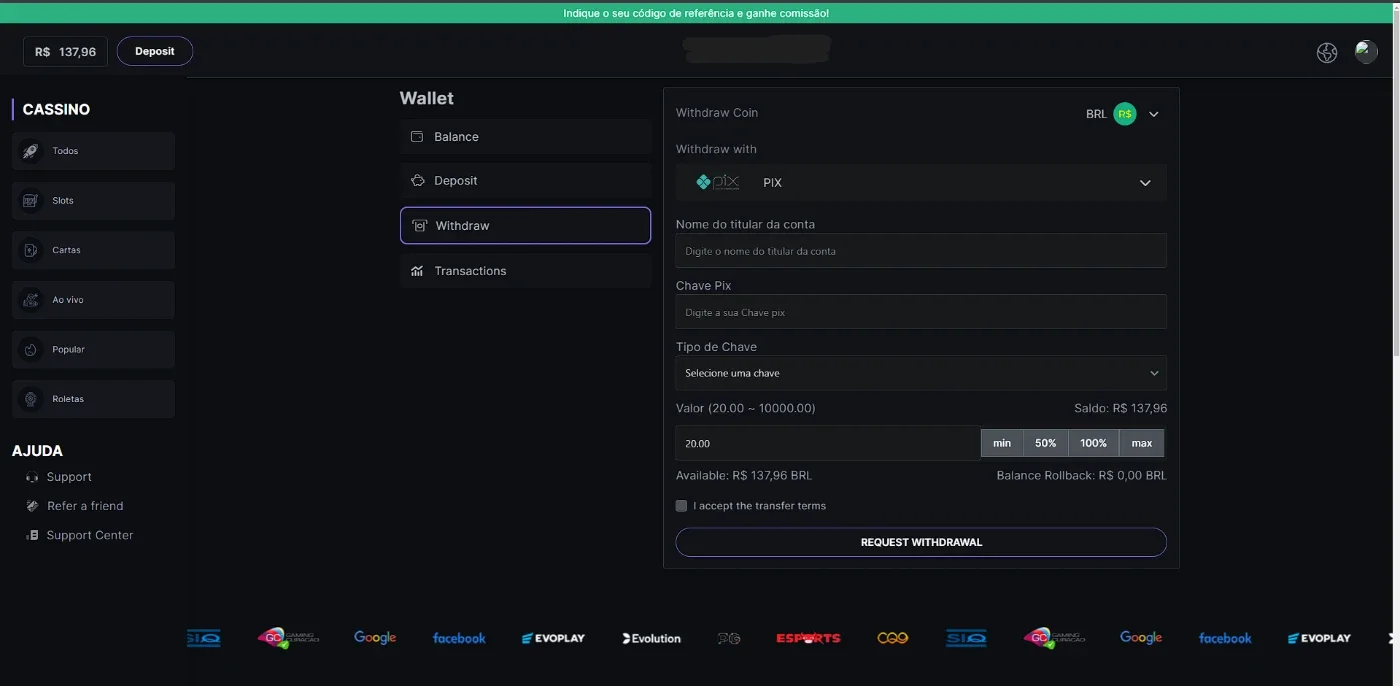Image resolution: width=1400 pixels, height=686 pixels.
Task: Open the Refer a friend link
Action: point(85,506)
